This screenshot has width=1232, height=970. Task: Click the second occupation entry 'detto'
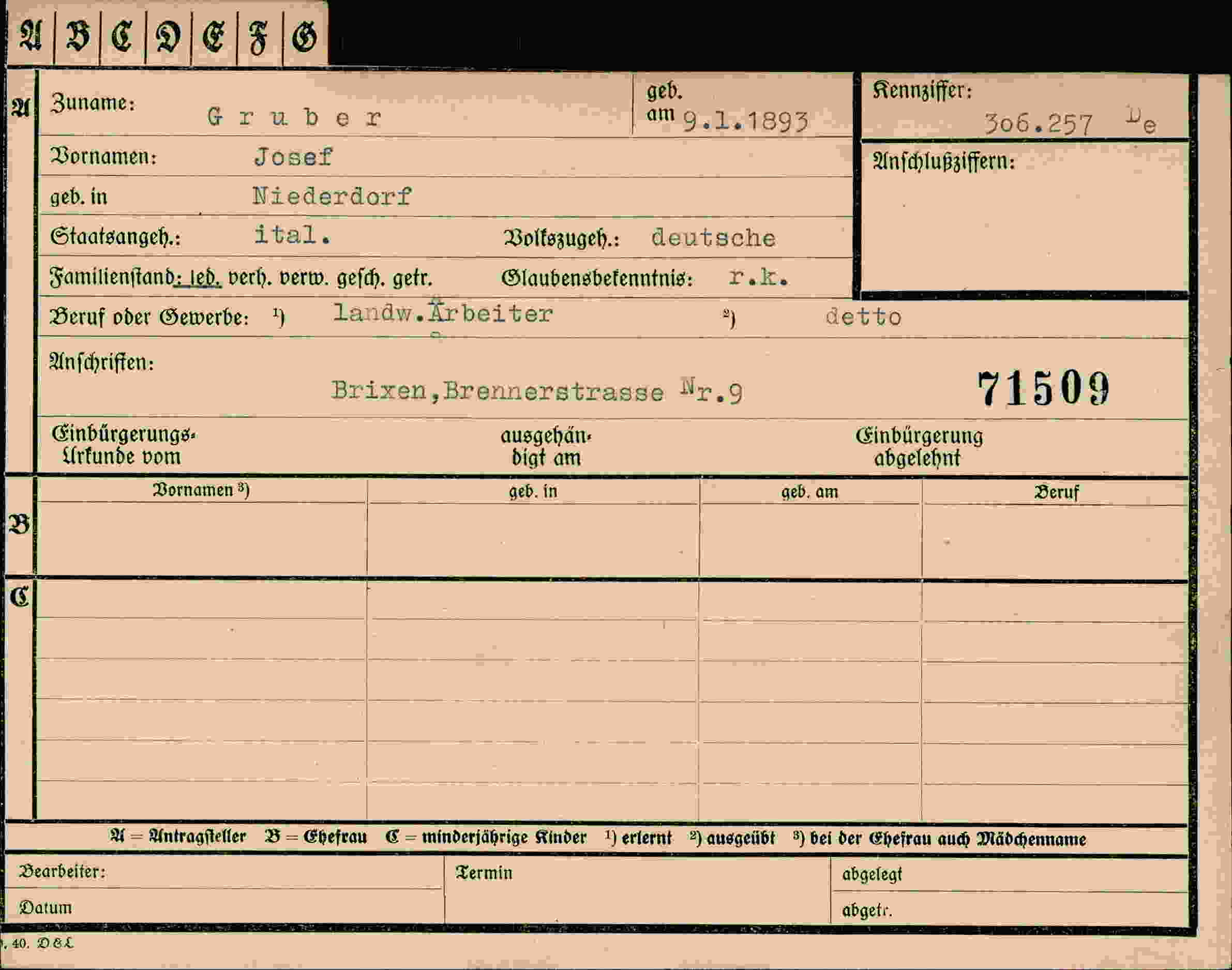point(863,317)
